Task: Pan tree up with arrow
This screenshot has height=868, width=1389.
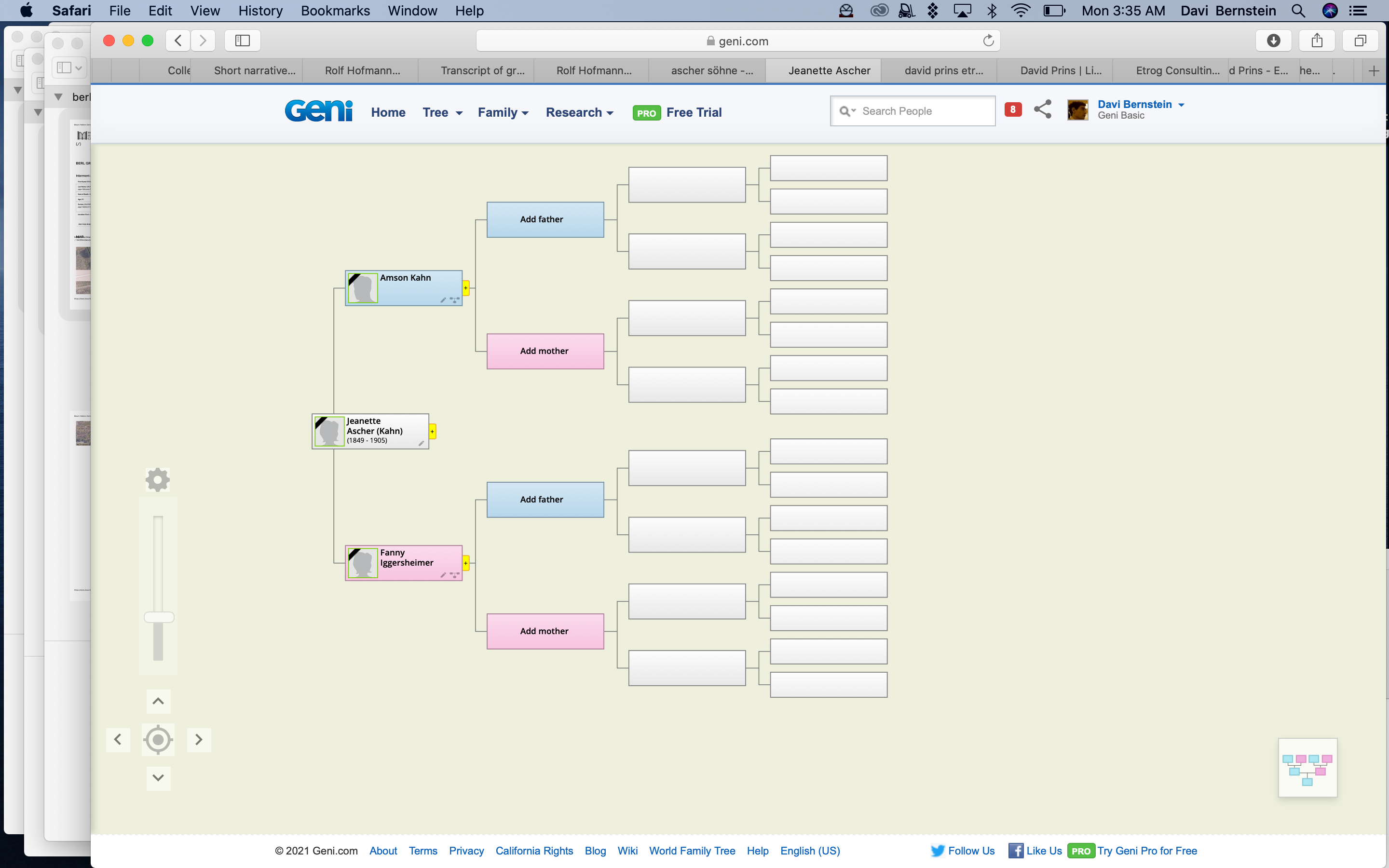Action: tap(158, 701)
